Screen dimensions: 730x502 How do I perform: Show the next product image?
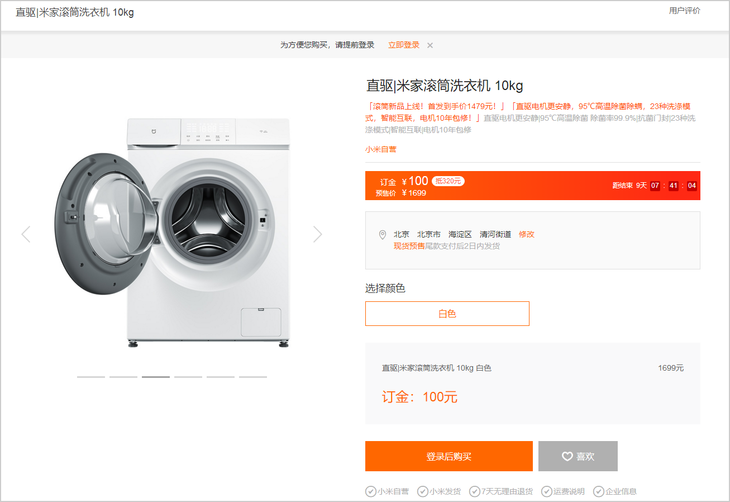318,234
